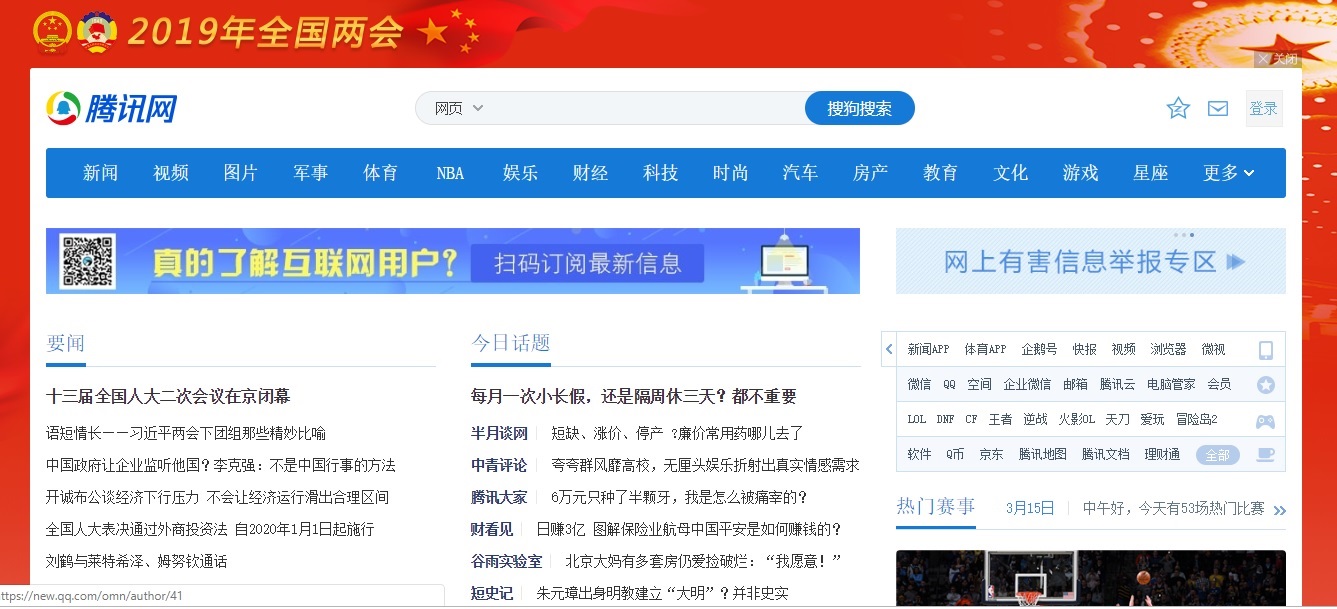Viewport: 1337px width, 609px height.
Task: Click the mobile phone icon in services panel
Action: pos(1266,350)
